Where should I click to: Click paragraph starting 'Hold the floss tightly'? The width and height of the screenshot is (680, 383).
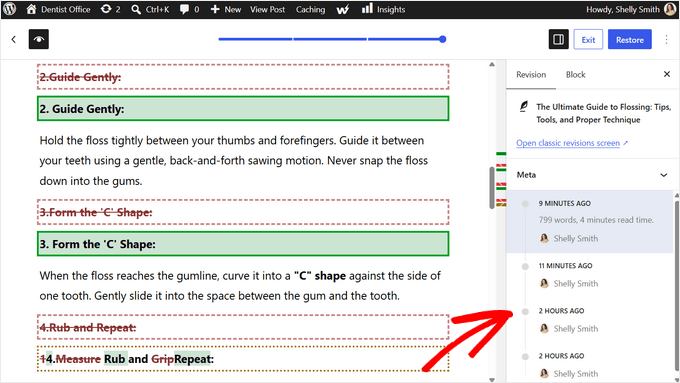tap(234, 160)
